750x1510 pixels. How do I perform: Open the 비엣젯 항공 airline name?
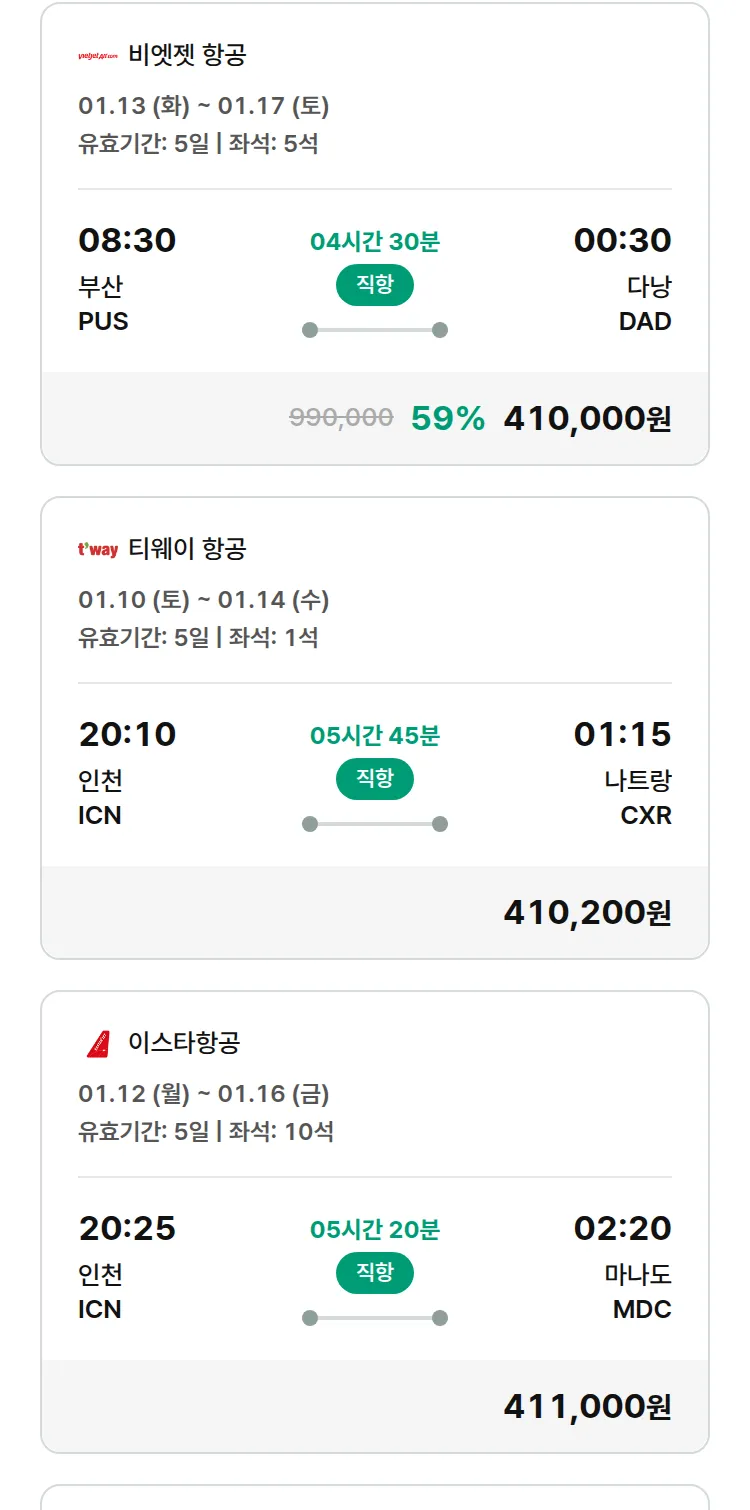point(187,55)
